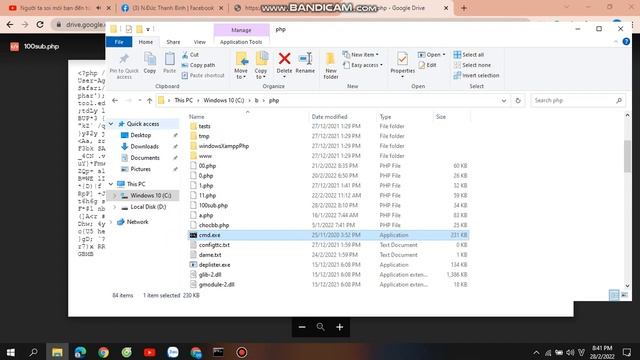Click the Open button dropdown in ribbon
The width and height of the screenshot is (640, 360).
click(x=432, y=55)
